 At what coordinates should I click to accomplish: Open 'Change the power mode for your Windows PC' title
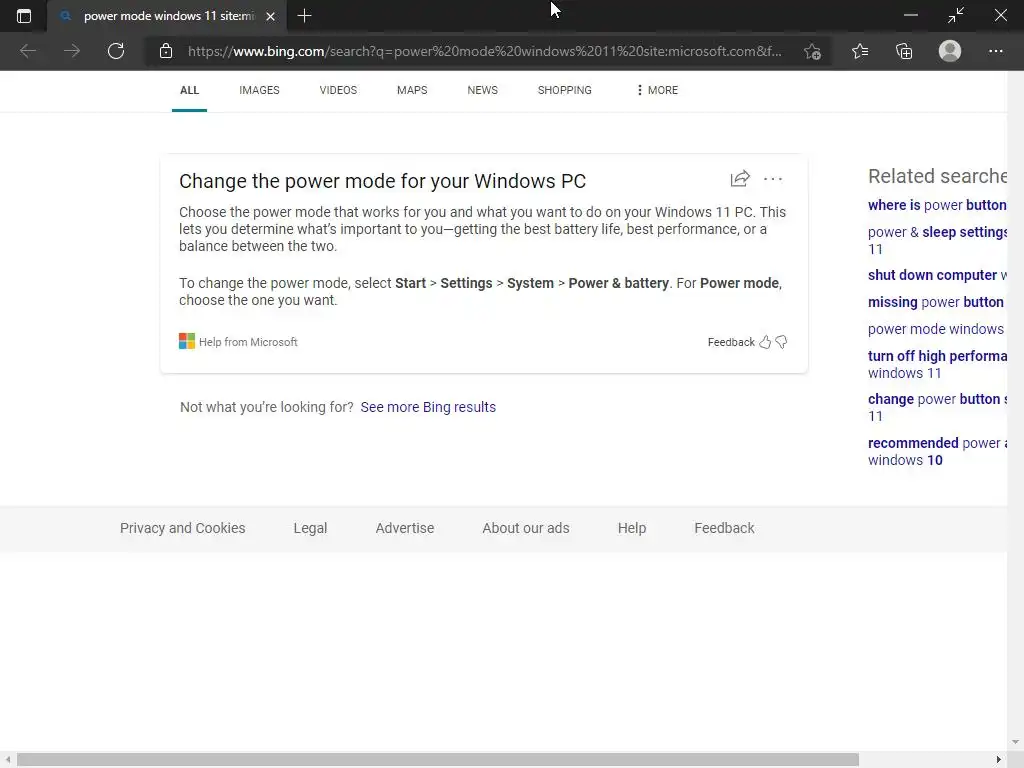[383, 181]
